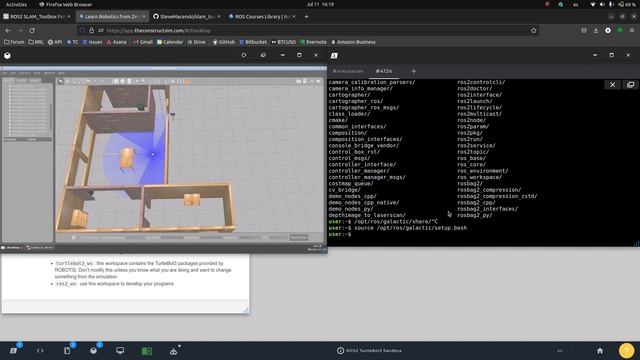The width and height of the screenshot is (640, 360).
Task: Open the Gazebo Window menu
Action: point(49,73)
